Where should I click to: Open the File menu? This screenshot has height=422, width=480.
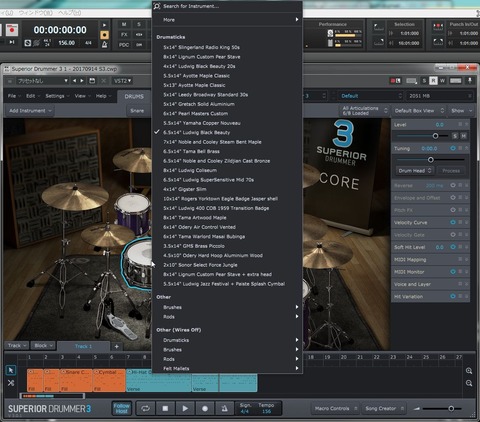(x=14, y=96)
